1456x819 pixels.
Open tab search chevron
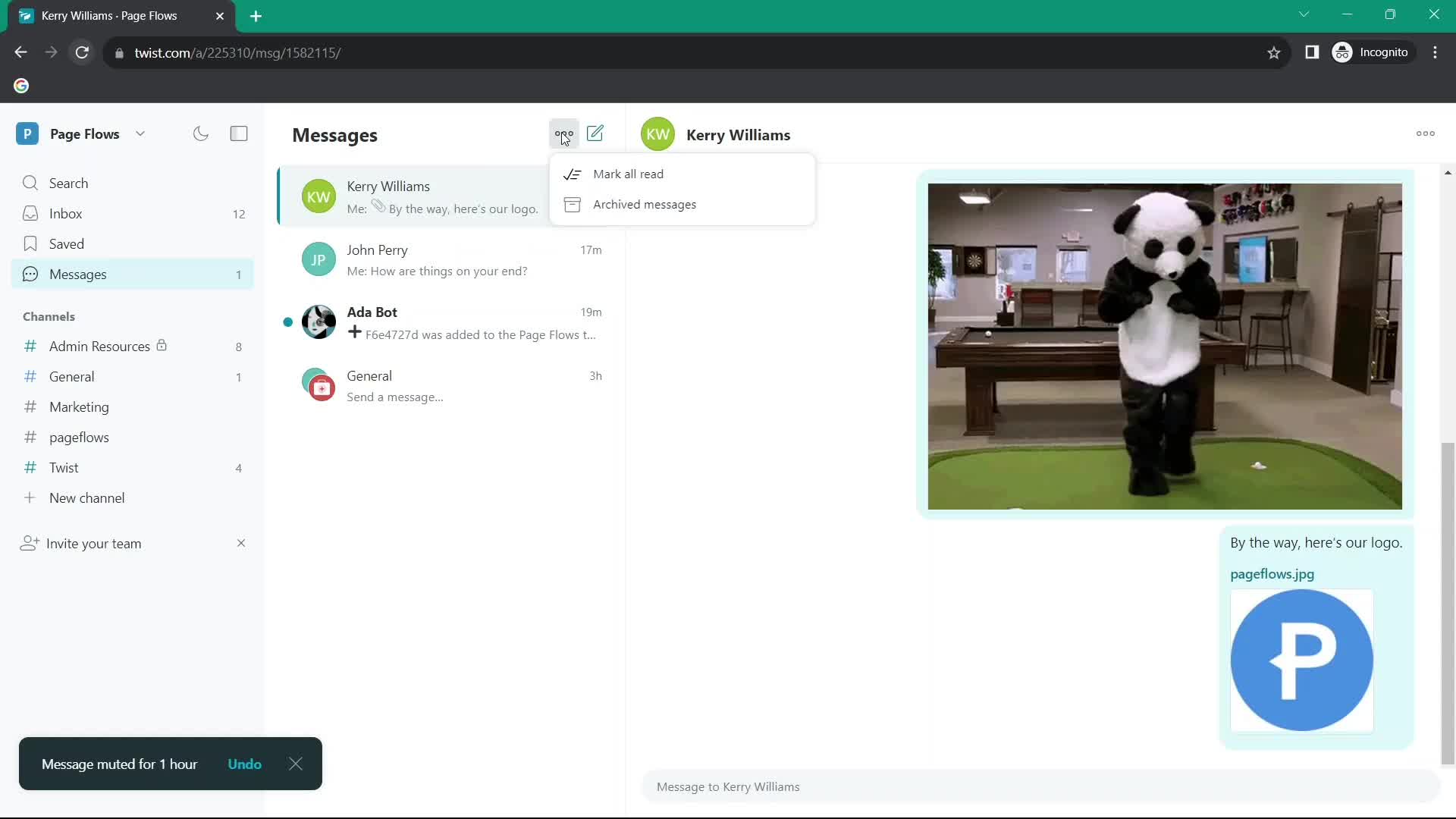(1304, 14)
